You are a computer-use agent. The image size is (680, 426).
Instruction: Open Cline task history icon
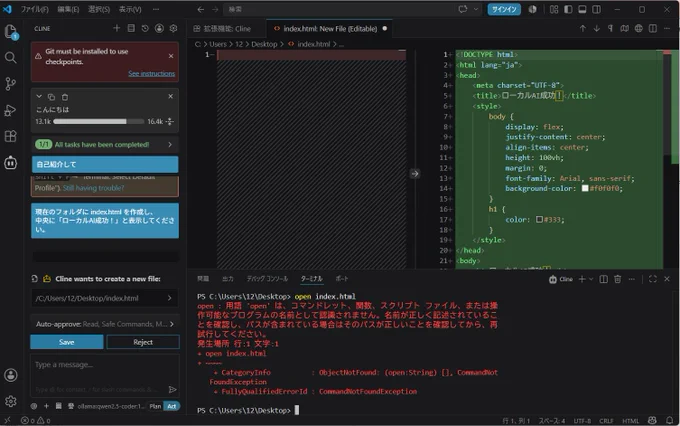[145, 28]
